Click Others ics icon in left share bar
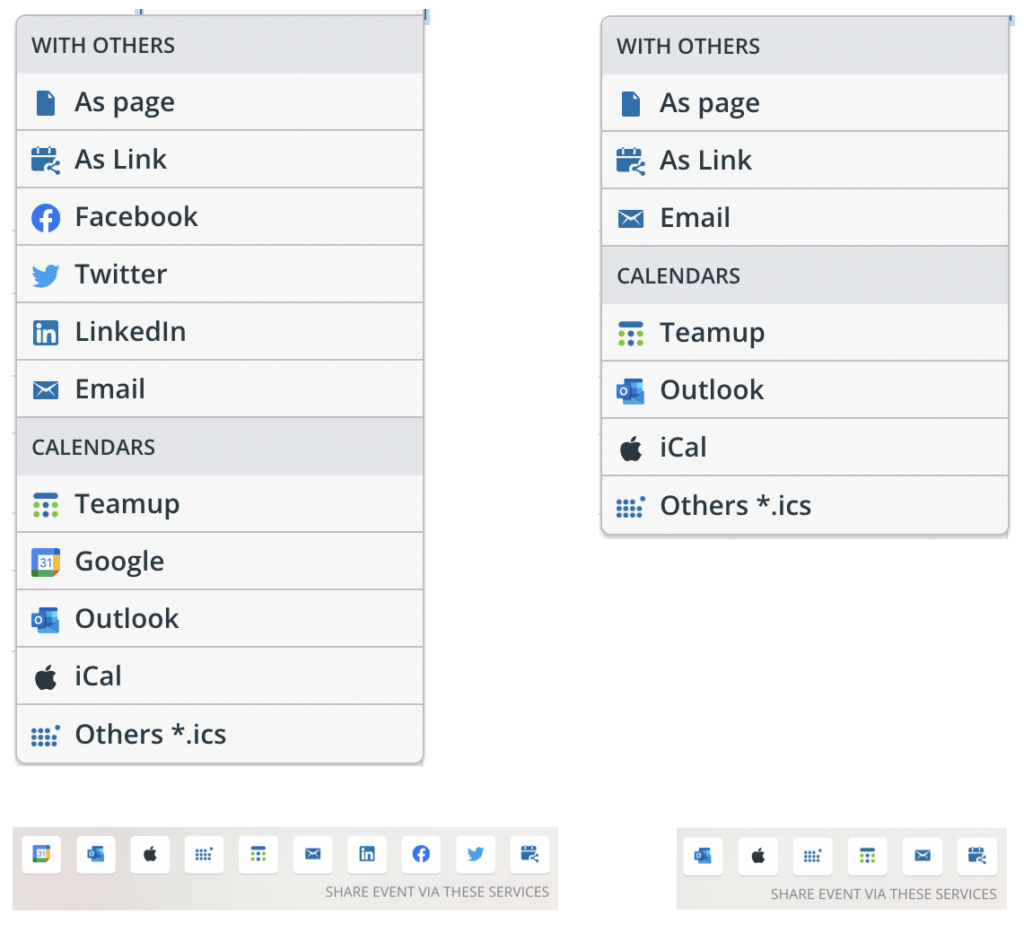 click(204, 854)
